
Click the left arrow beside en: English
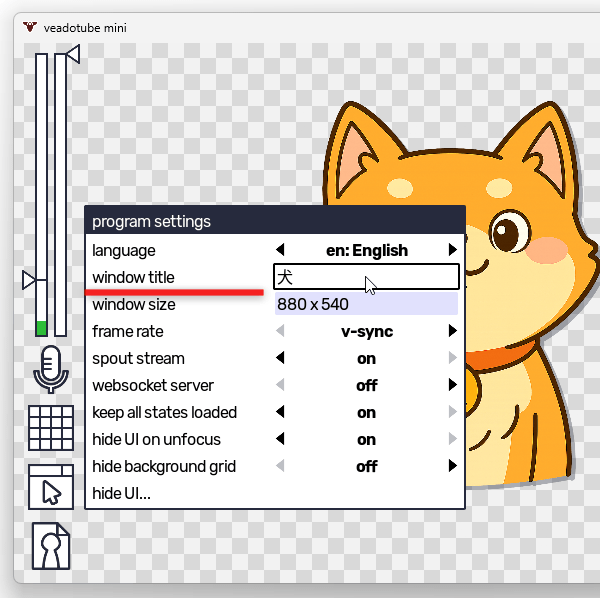coord(280,250)
